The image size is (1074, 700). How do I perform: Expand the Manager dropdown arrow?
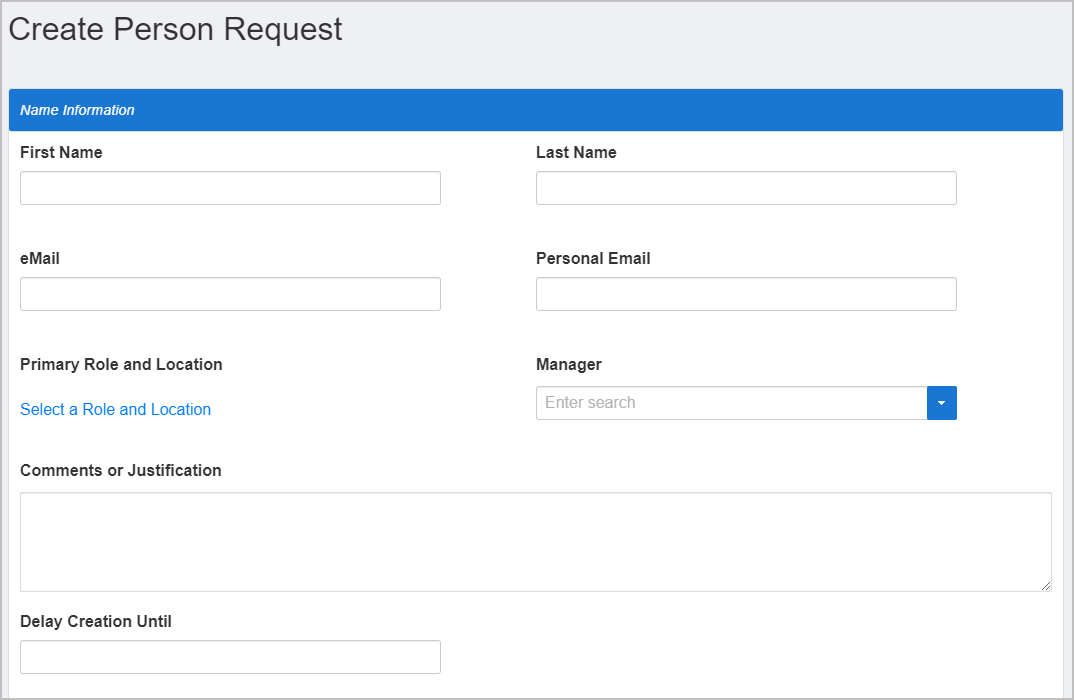942,403
